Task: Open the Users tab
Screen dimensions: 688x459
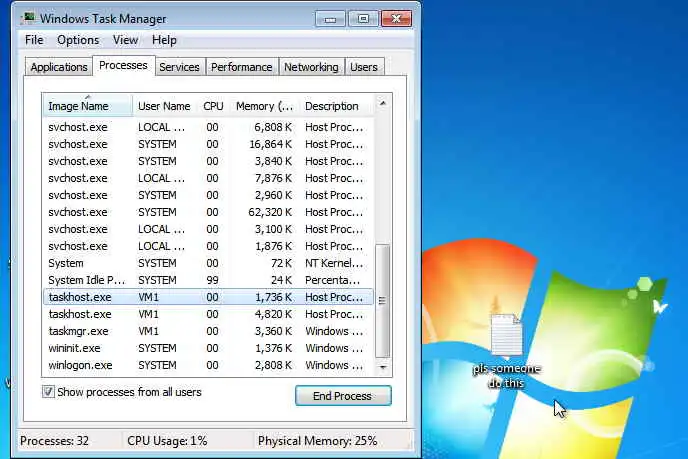Action: pos(364,67)
